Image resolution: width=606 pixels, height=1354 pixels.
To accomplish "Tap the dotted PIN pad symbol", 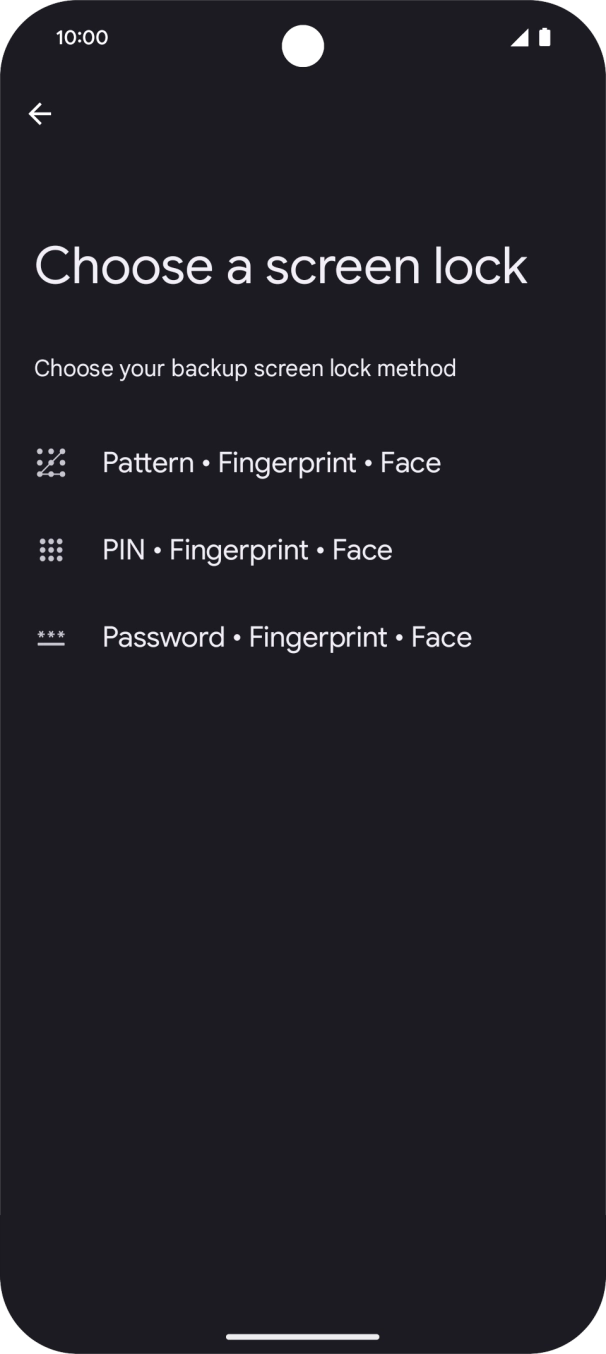I will (51, 549).
